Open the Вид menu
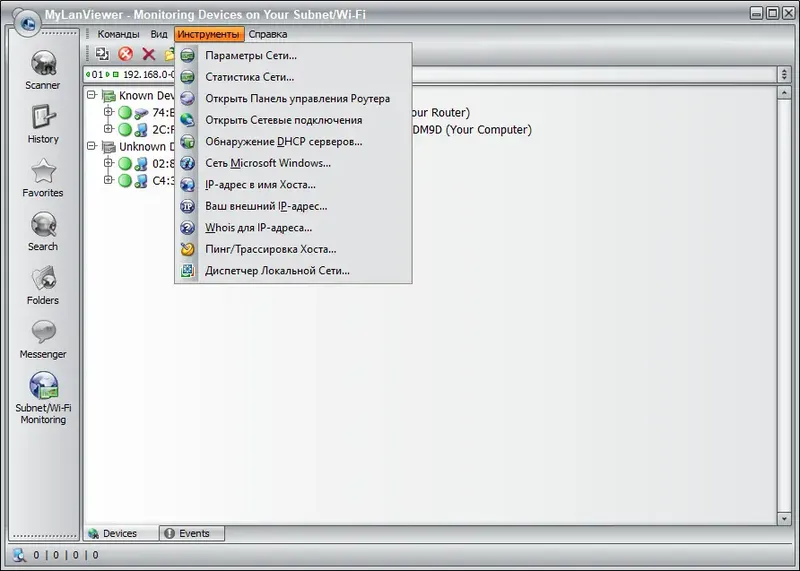Viewport: 800px width, 571px height. [159, 34]
